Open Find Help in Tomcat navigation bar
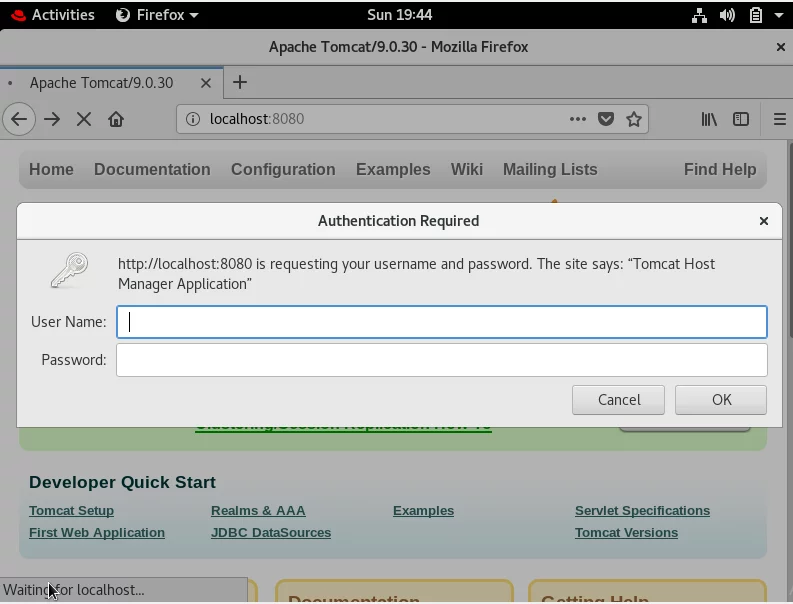Image resolution: width=793 pixels, height=604 pixels. pyautogui.click(x=720, y=169)
